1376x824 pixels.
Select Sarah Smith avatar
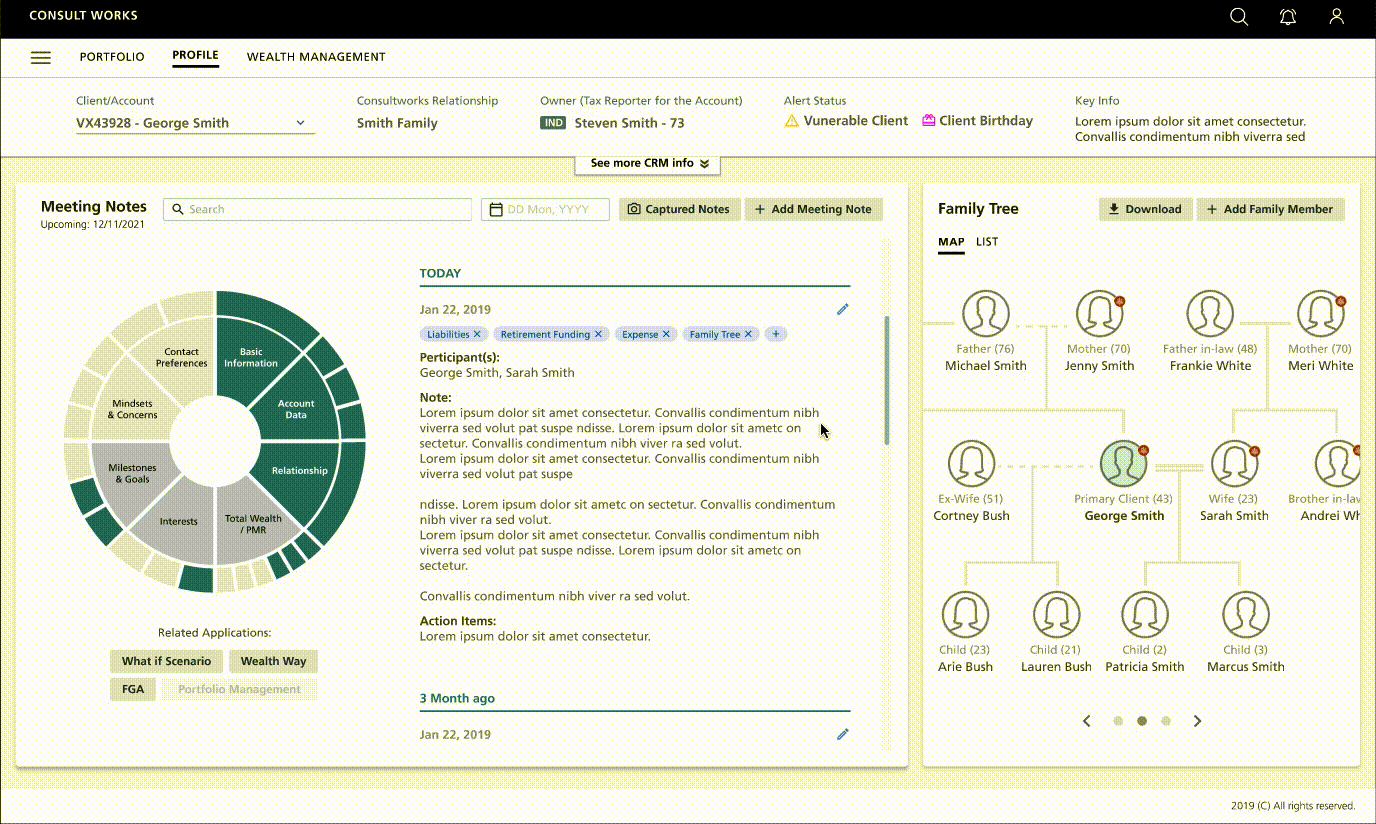pyautogui.click(x=1234, y=465)
